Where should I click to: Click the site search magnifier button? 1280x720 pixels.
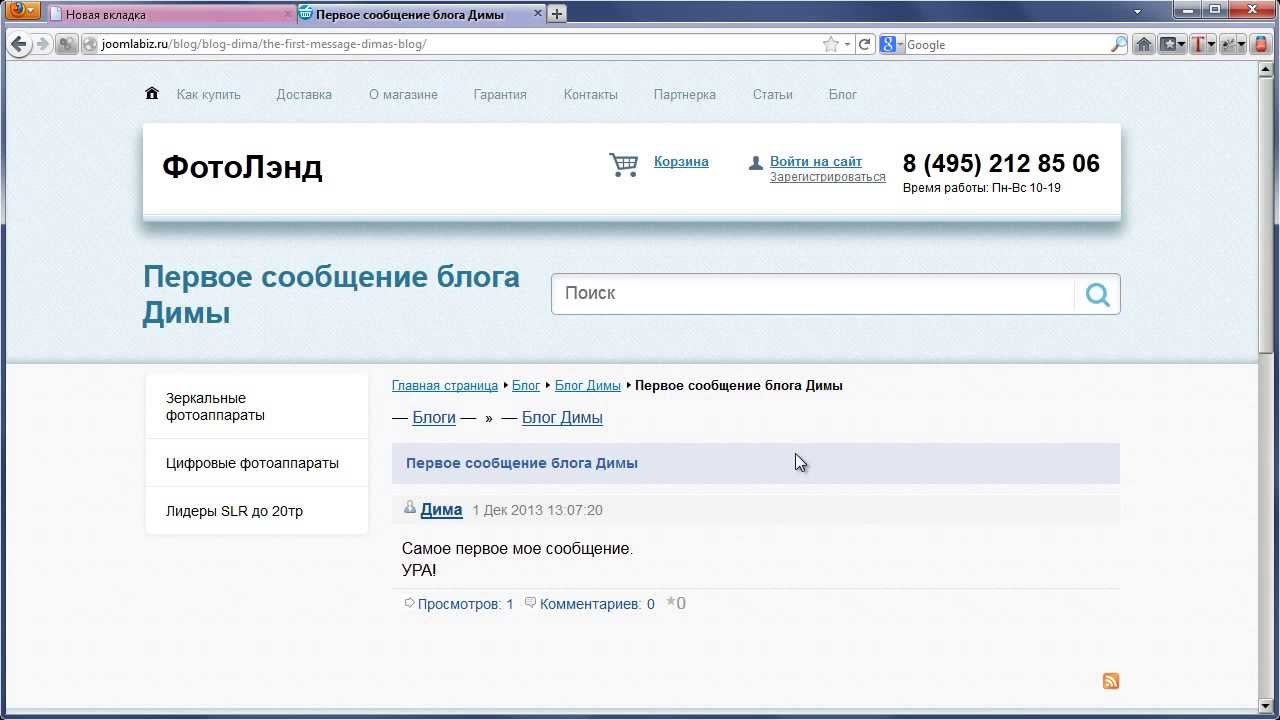(x=1098, y=294)
